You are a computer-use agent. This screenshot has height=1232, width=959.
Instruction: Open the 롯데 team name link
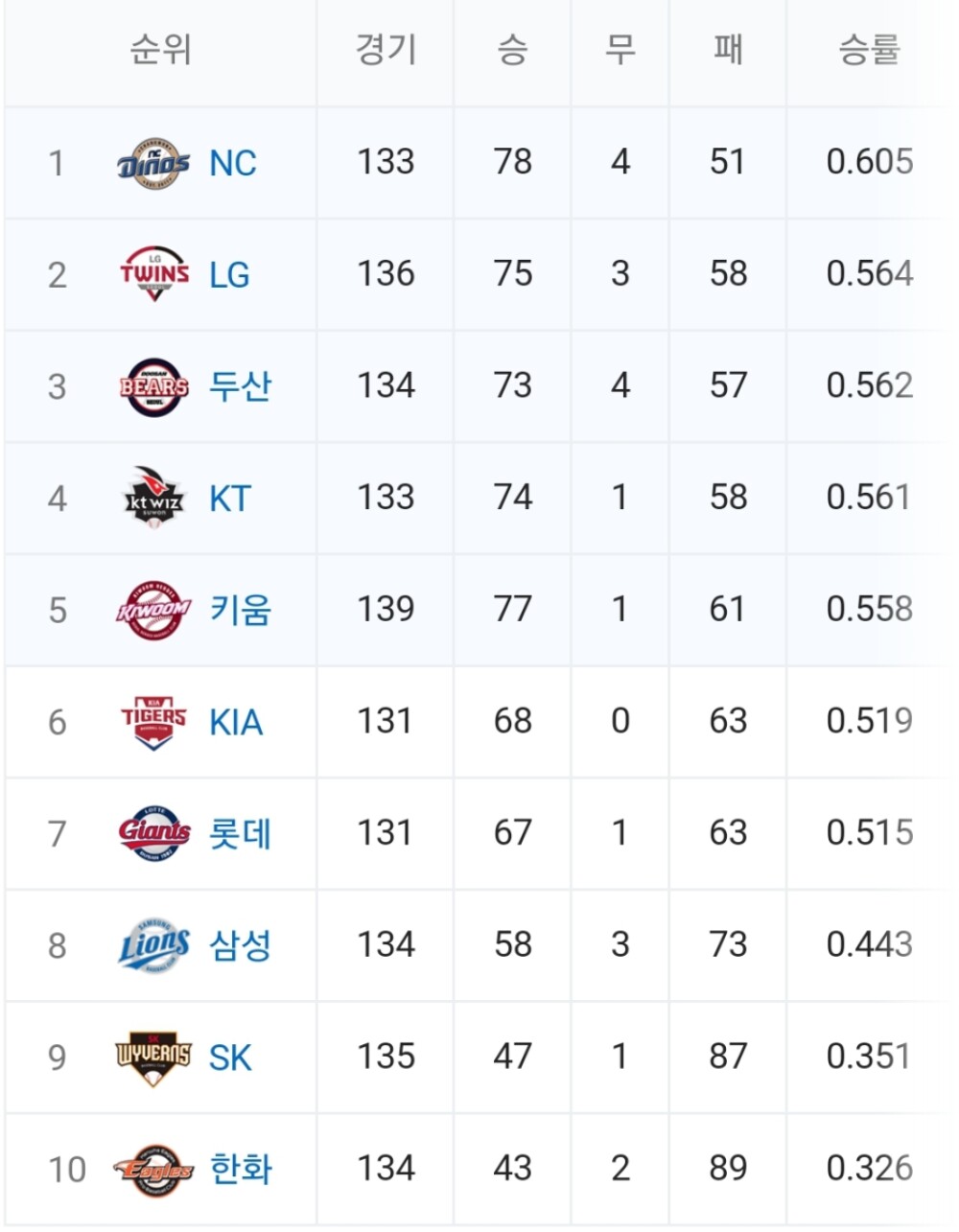tap(241, 833)
